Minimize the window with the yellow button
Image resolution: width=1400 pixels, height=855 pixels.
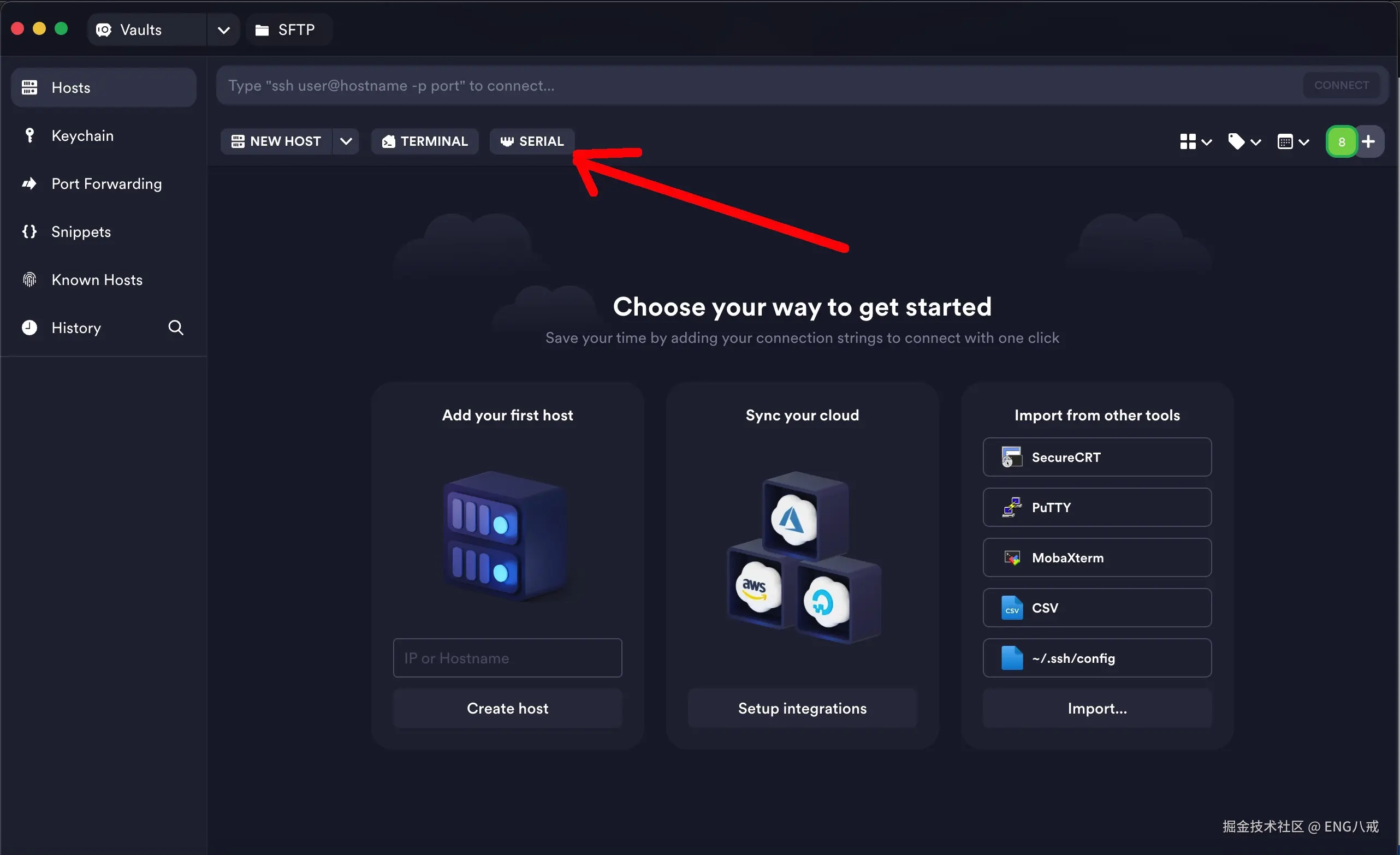point(39,29)
